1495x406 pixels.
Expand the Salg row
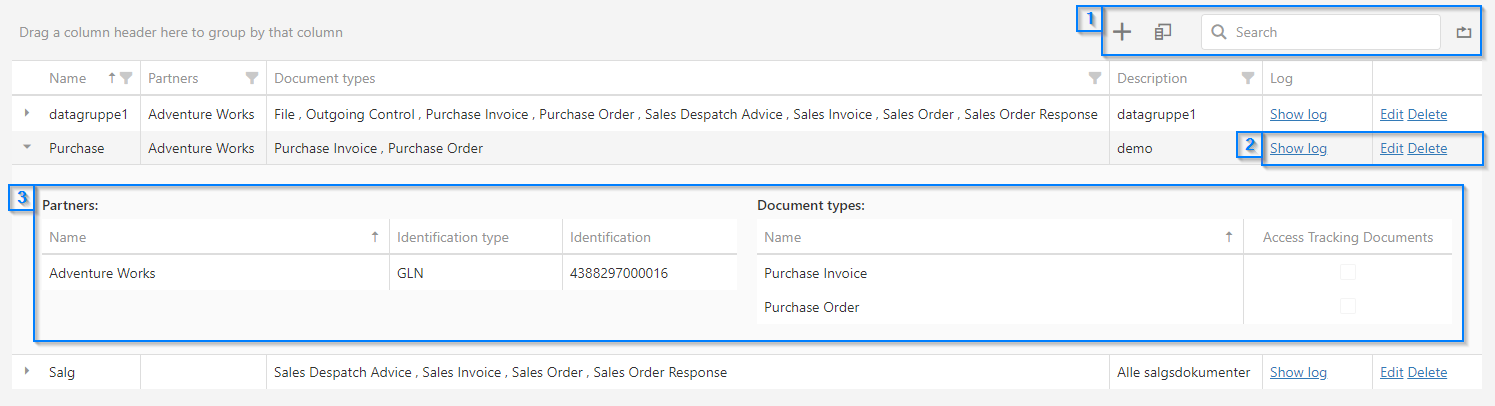(x=27, y=372)
